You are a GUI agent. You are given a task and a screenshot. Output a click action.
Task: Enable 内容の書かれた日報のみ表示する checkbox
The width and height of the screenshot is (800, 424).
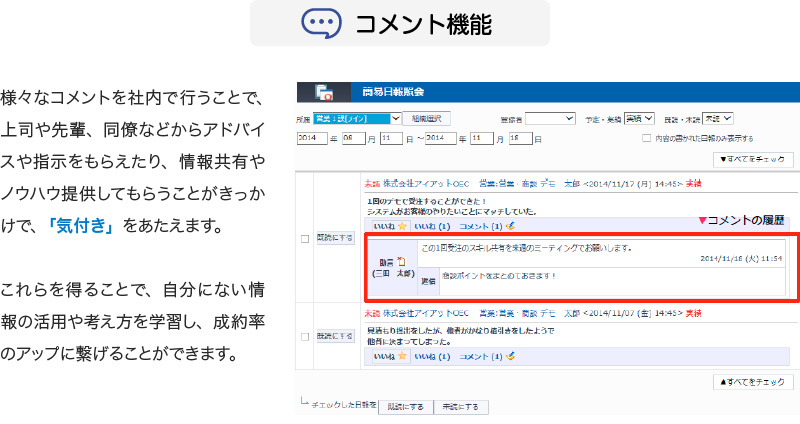(x=647, y=138)
